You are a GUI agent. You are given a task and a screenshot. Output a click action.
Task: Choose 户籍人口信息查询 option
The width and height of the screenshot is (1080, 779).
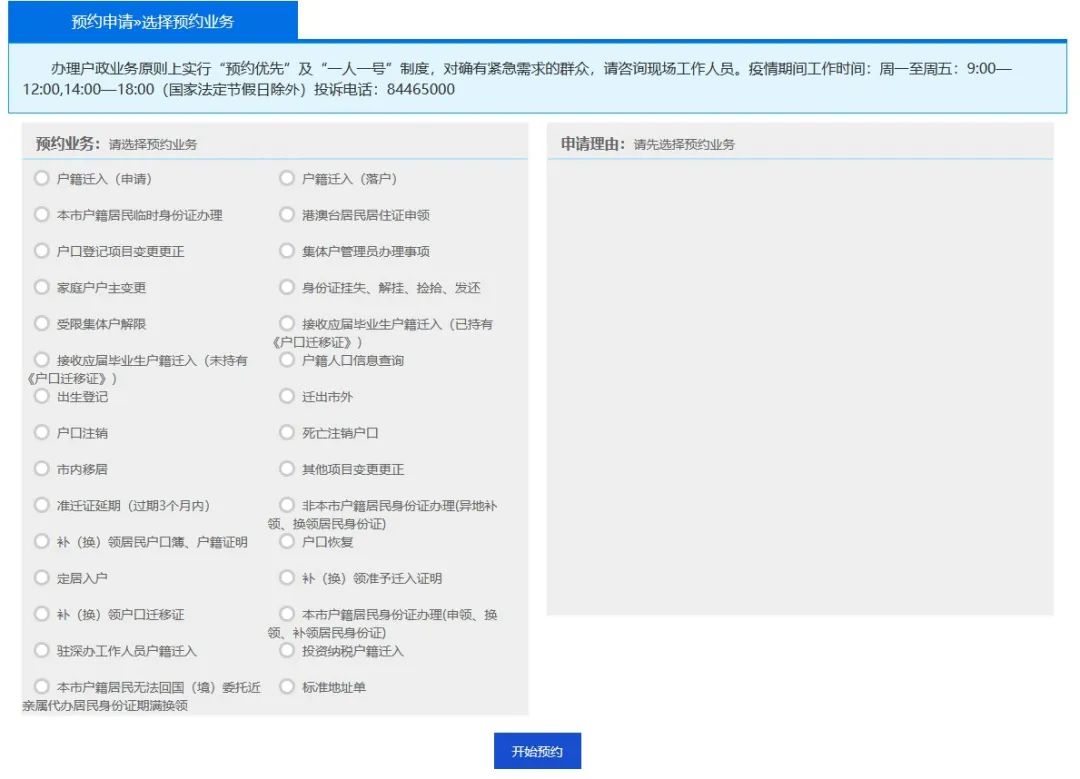click(287, 360)
